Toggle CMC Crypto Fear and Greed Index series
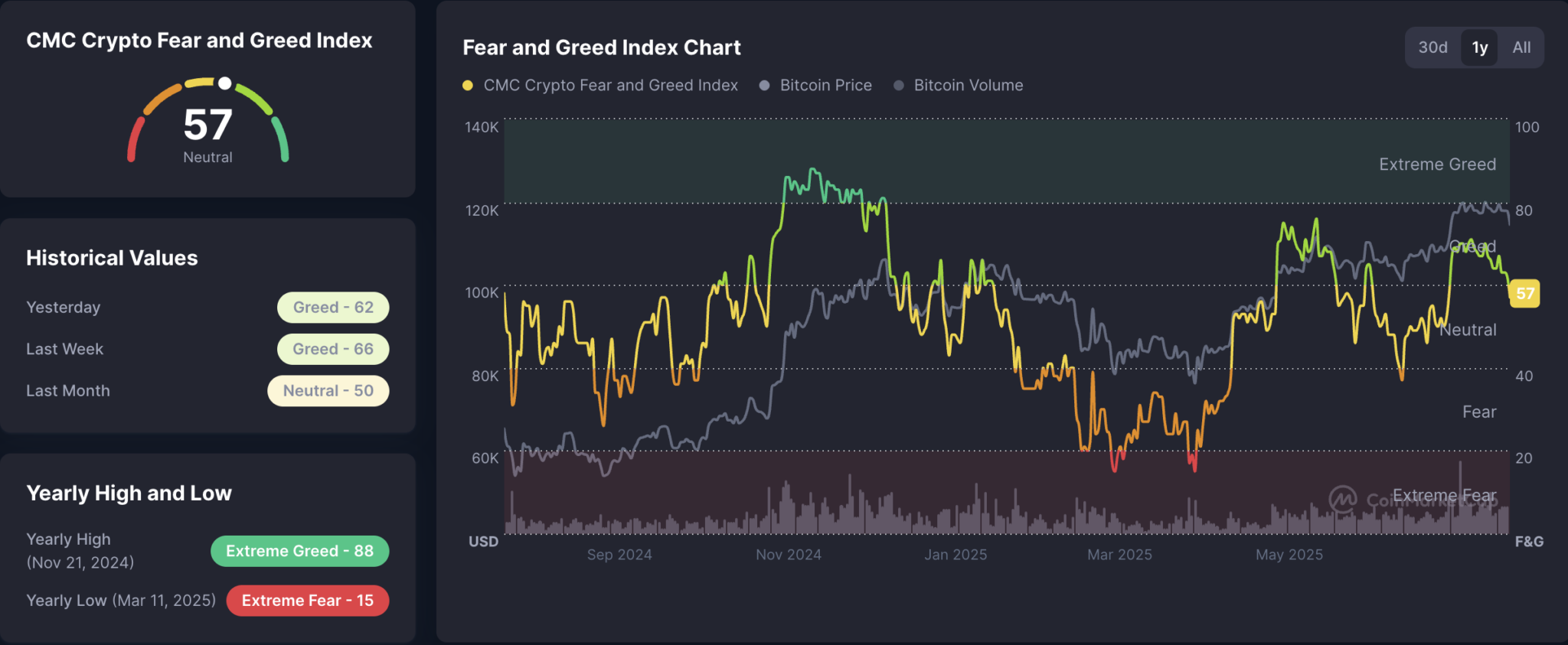 coord(610,85)
